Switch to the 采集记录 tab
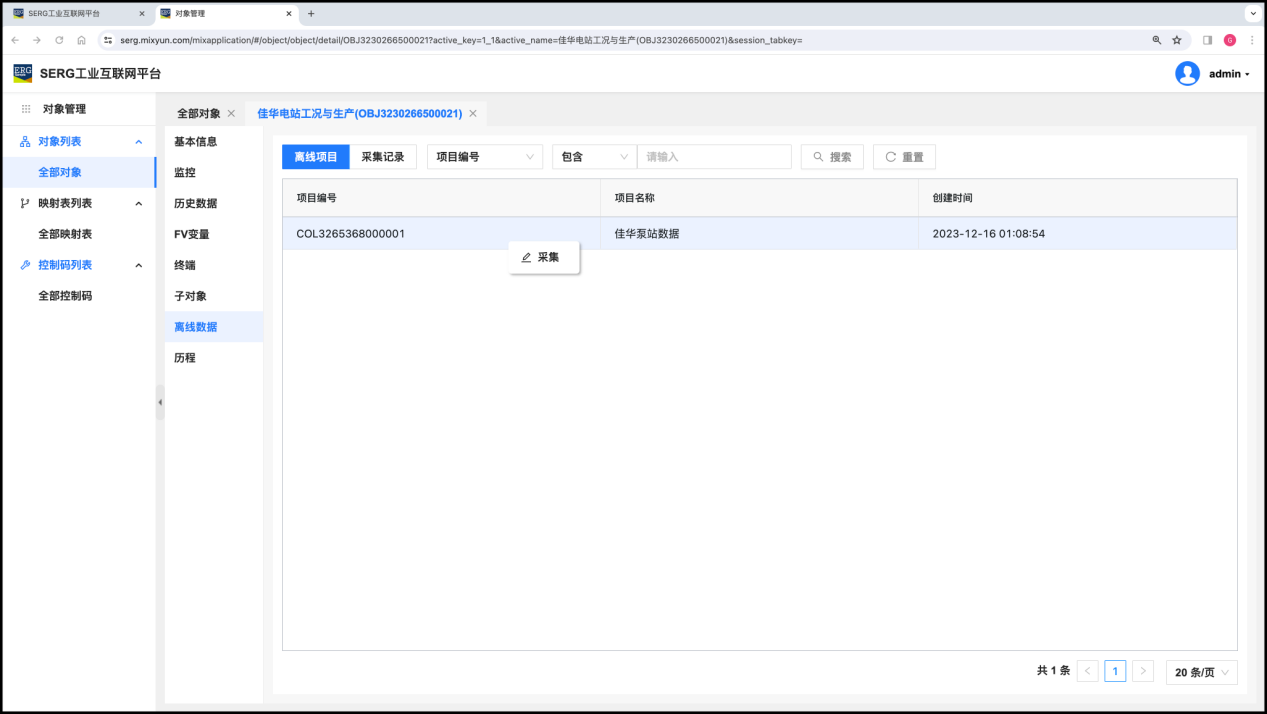1267x714 pixels. pyautogui.click(x=383, y=157)
